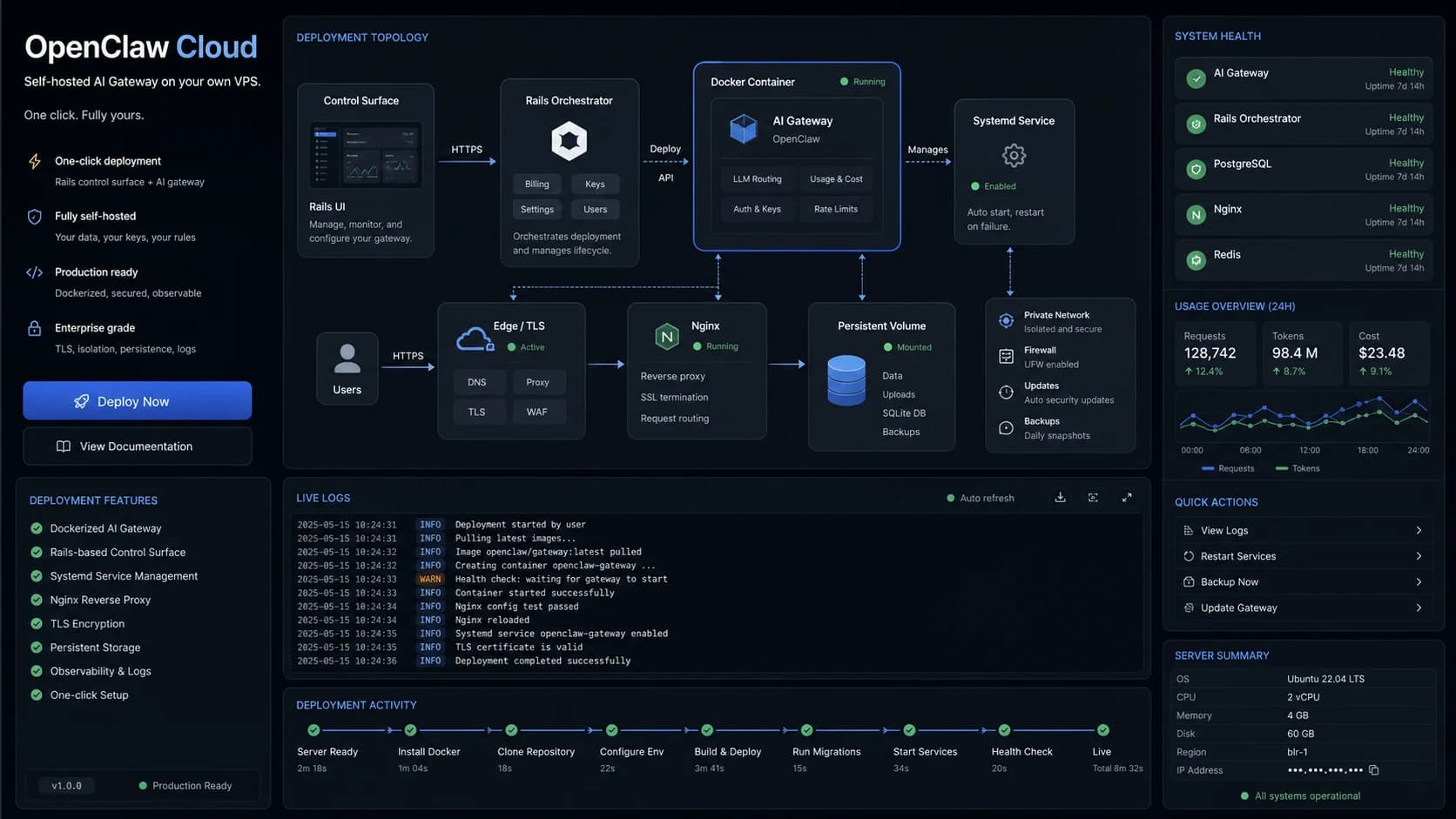1456x819 pixels.
Task: Expand live logs panel with arrows icon
Action: click(1127, 498)
